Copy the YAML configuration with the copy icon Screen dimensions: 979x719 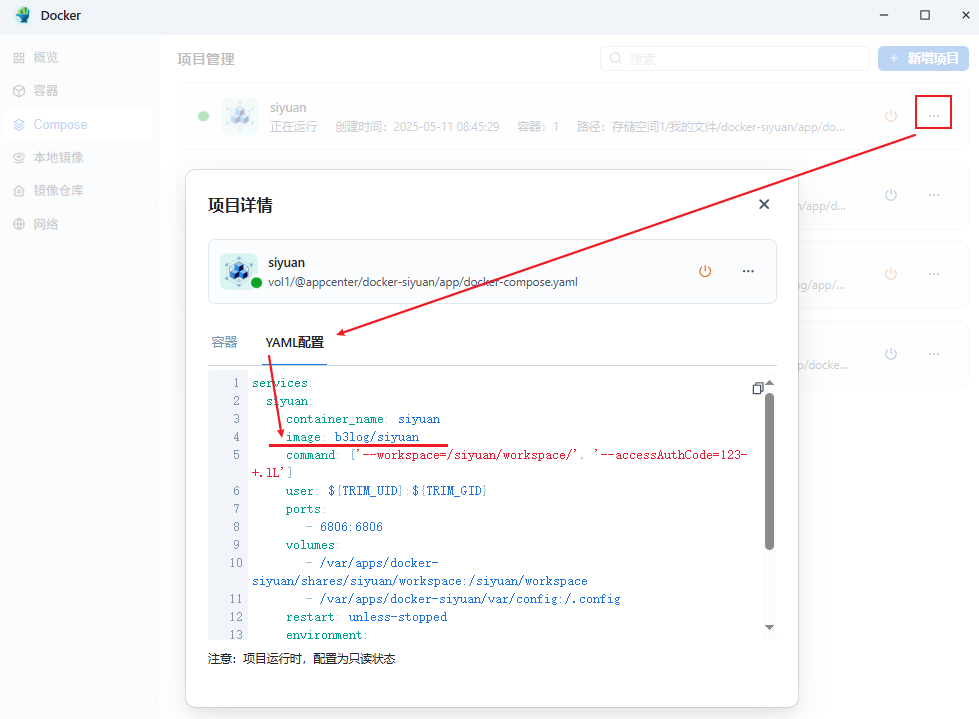757,388
